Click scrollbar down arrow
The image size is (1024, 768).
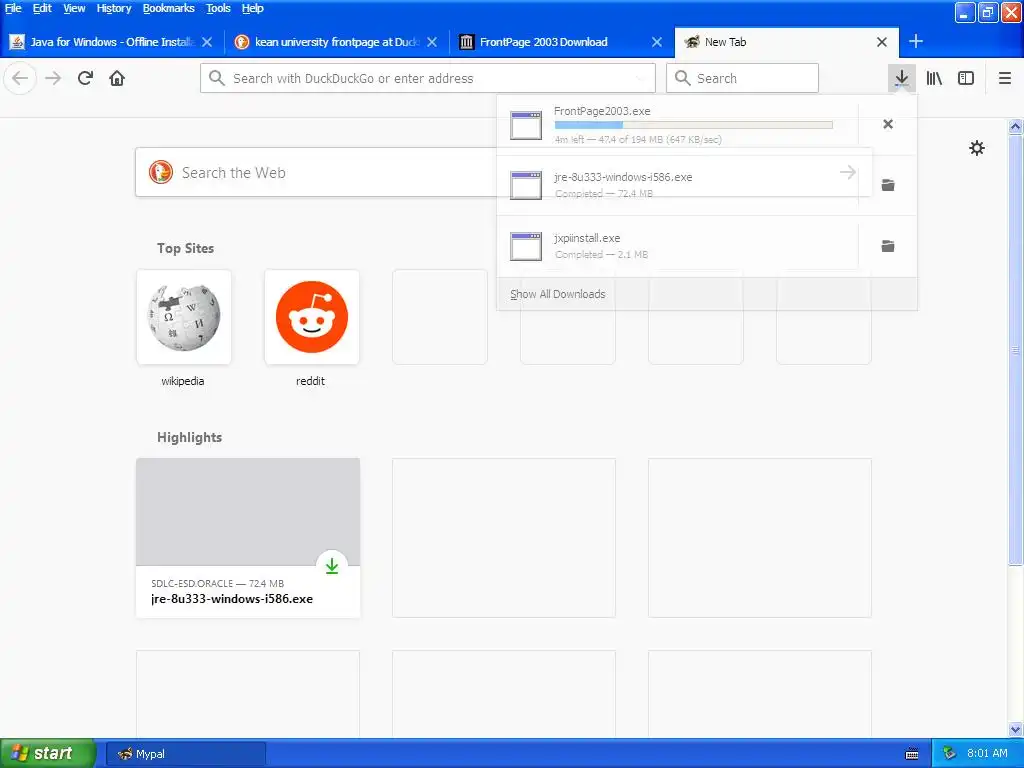(x=1016, y=729)
